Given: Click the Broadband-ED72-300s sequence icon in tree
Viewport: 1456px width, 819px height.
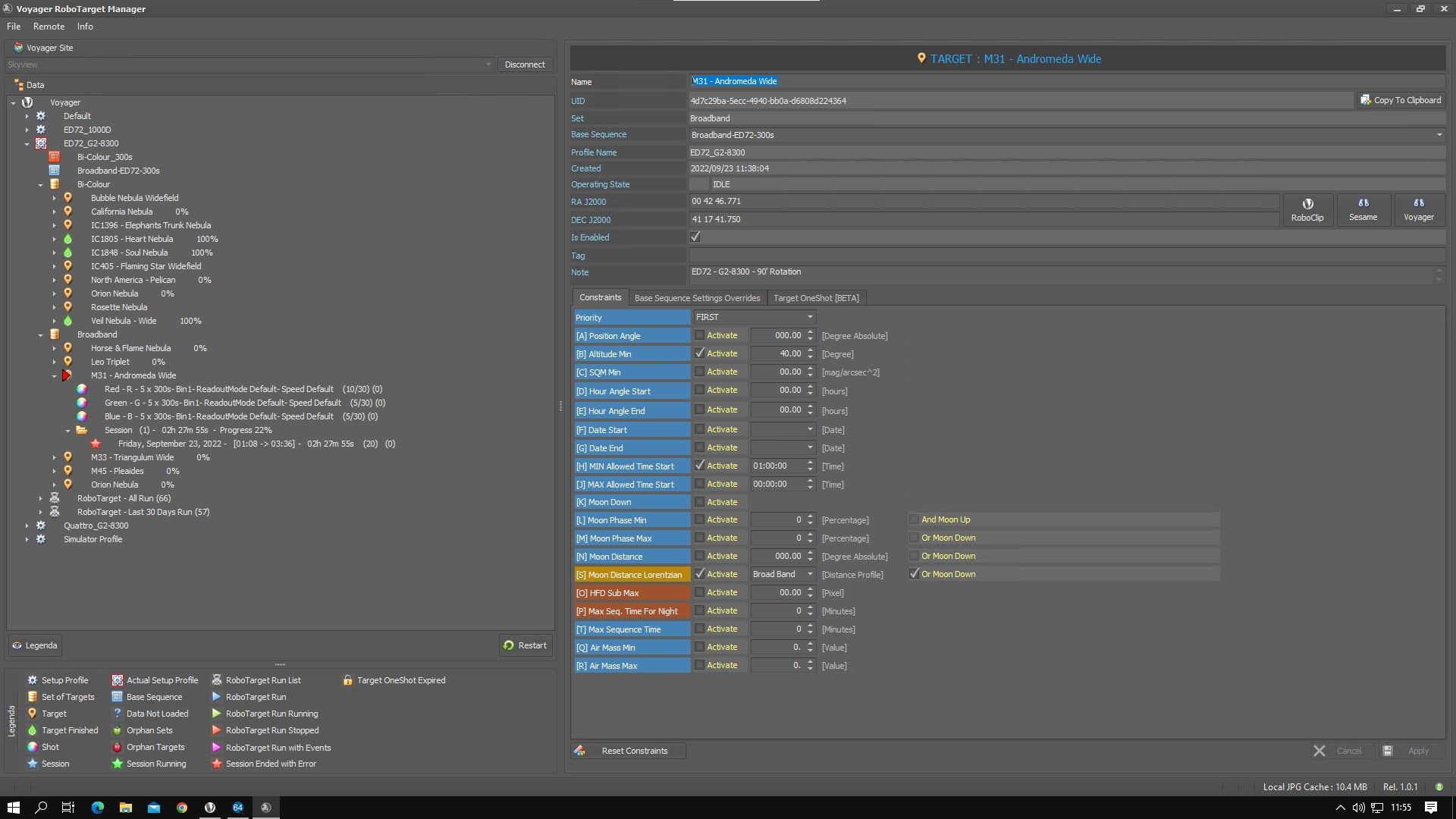Looking at the screenshot, I should pyautogui.click(x=54, y=171).
